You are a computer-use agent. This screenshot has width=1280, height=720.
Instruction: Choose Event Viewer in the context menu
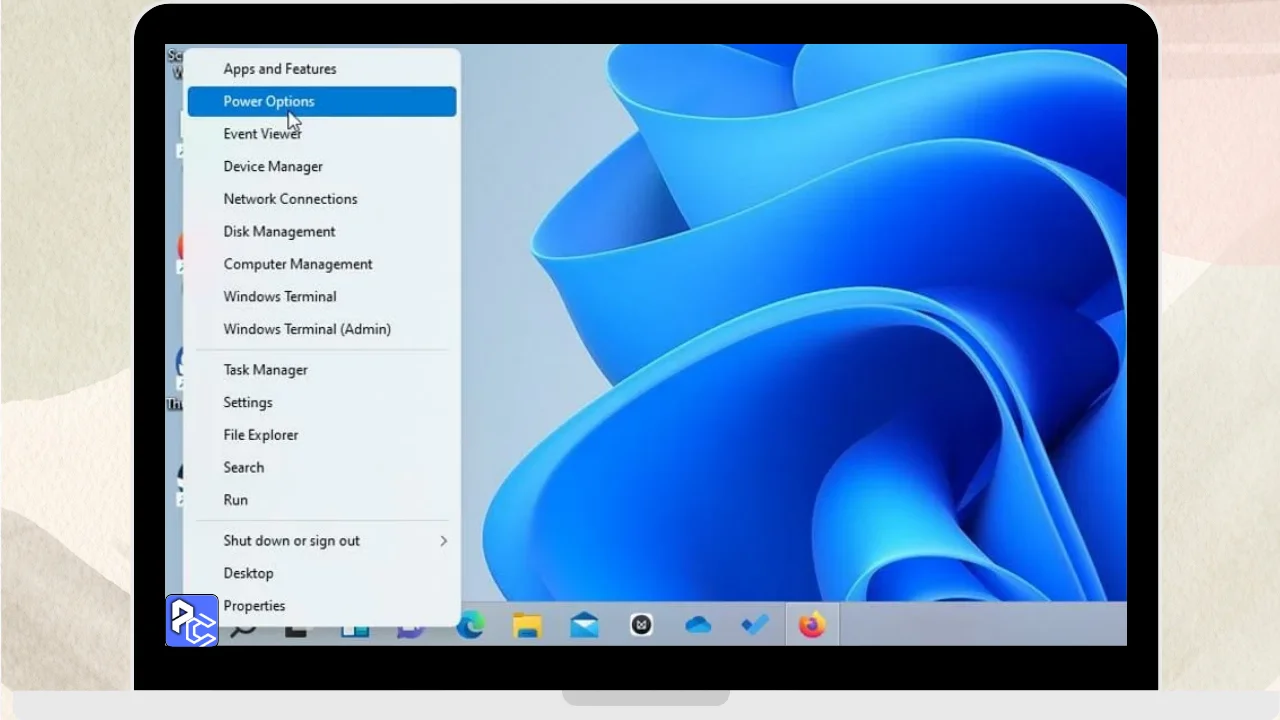[x=262, y=134]
